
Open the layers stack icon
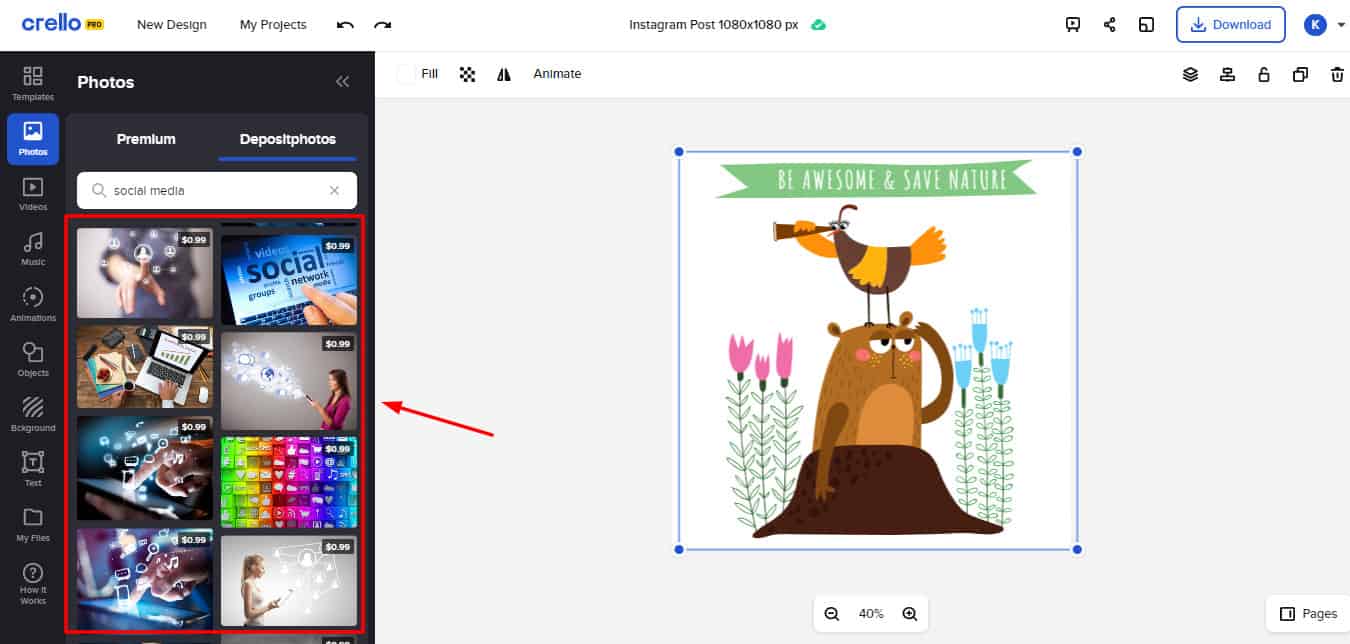[x=1190, y=74]
